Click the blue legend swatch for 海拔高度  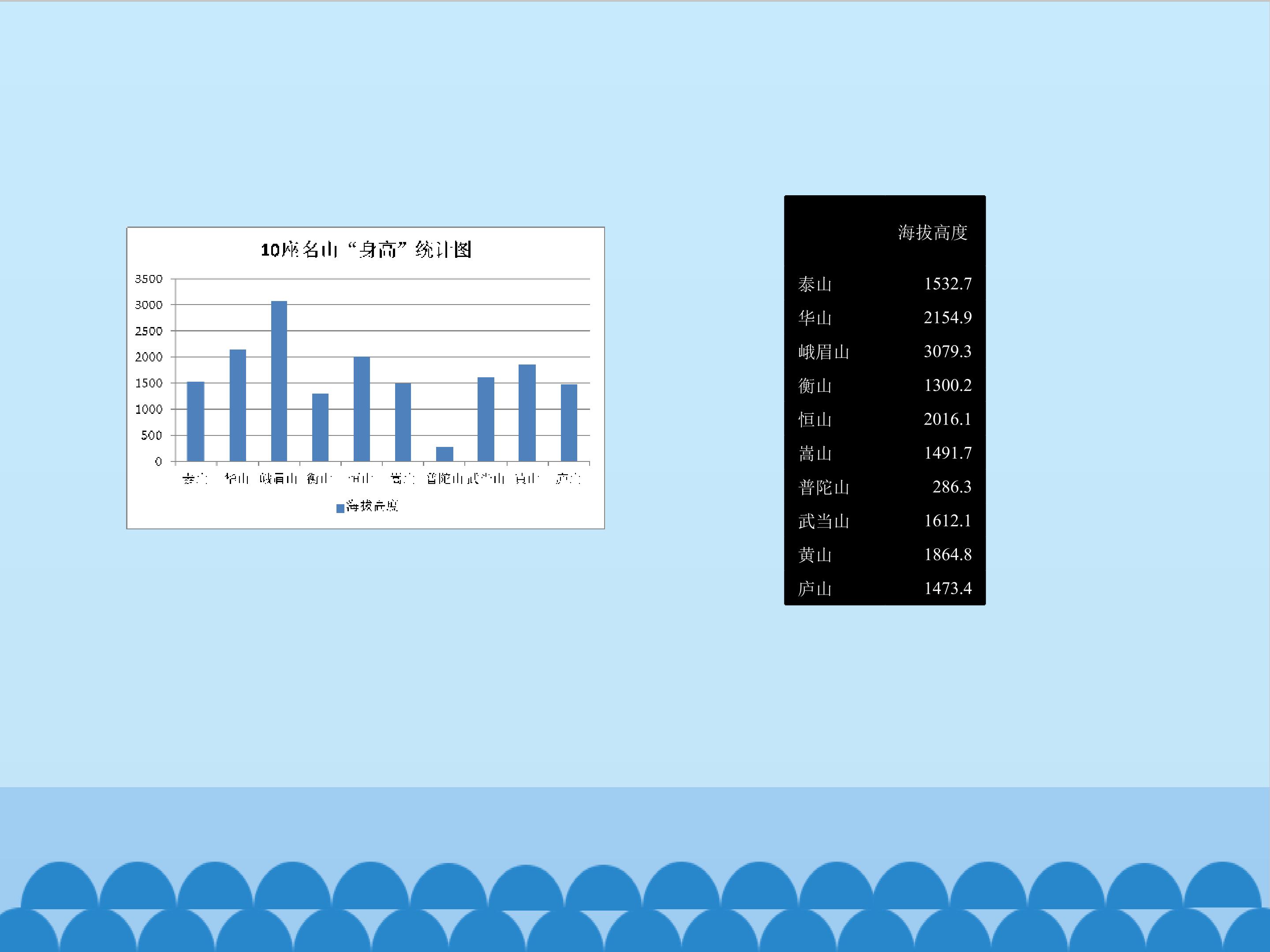[x=340, y=508]
